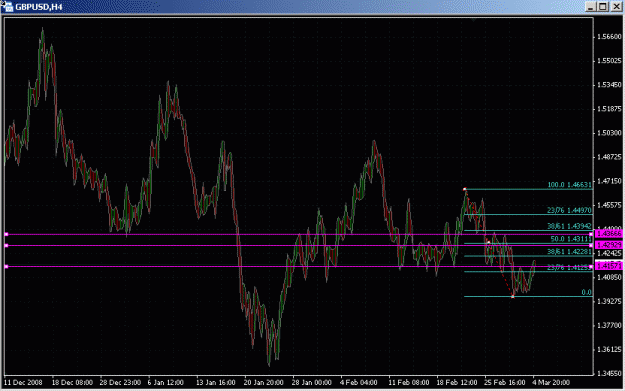Click the right handle of the 1.43886 magenta line
This screenshot has height=391, width=625.
[591, 234]
